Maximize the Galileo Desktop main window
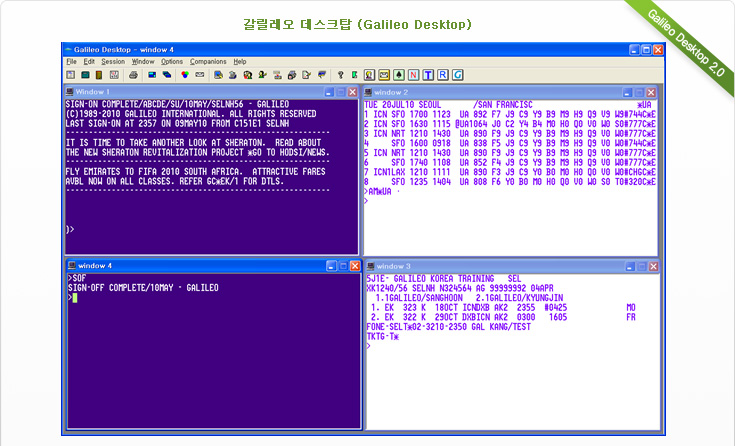 pyautogui.click(x=646, y=50)
